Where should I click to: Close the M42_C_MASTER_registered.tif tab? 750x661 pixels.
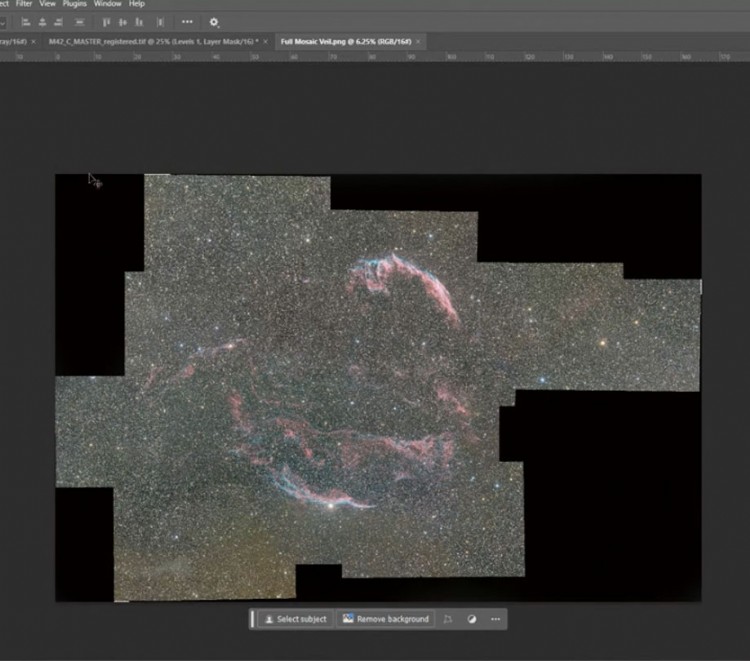coord(265,42)
